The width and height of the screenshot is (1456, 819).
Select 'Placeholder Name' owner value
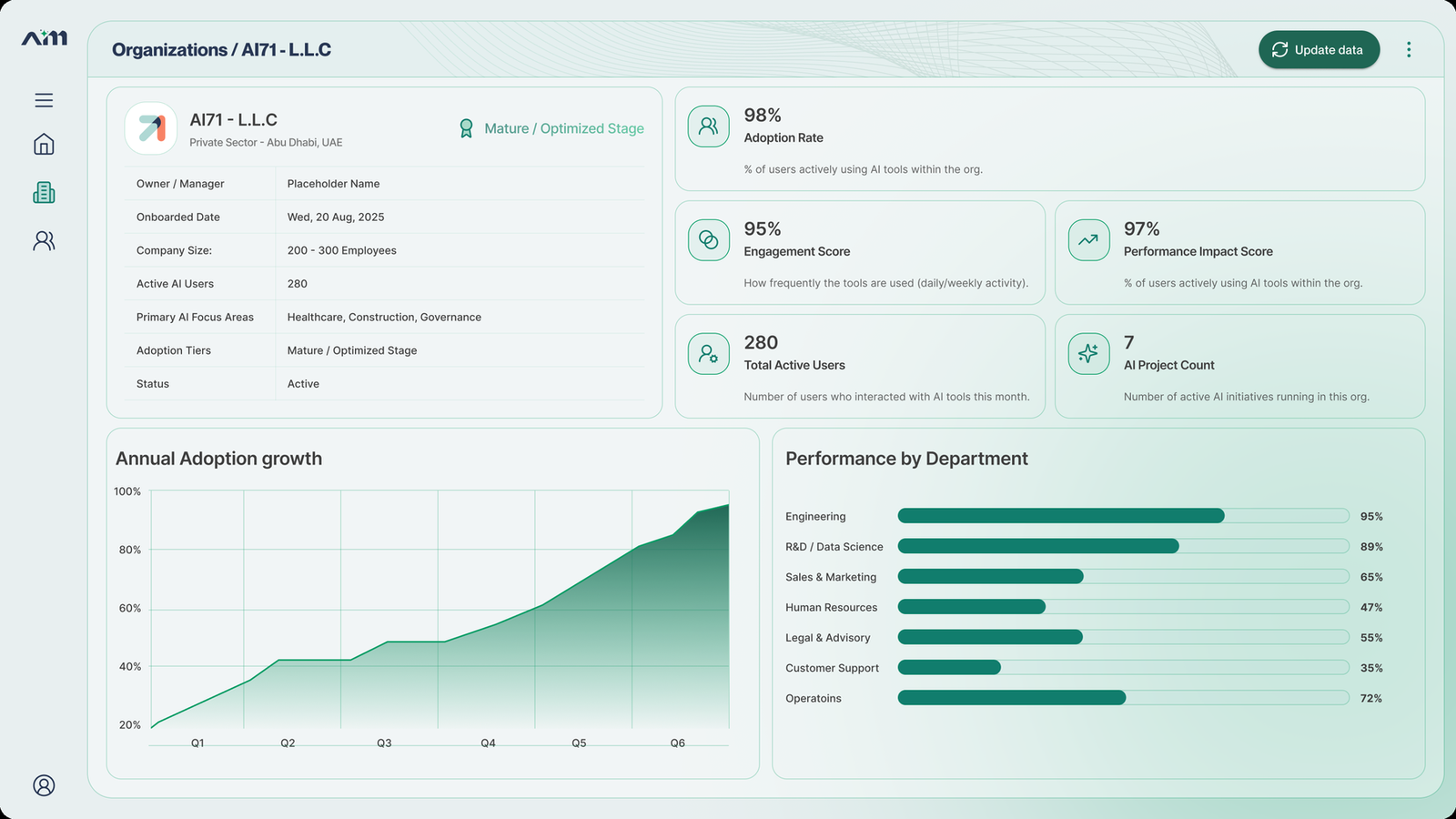click(x=333, y=184)
